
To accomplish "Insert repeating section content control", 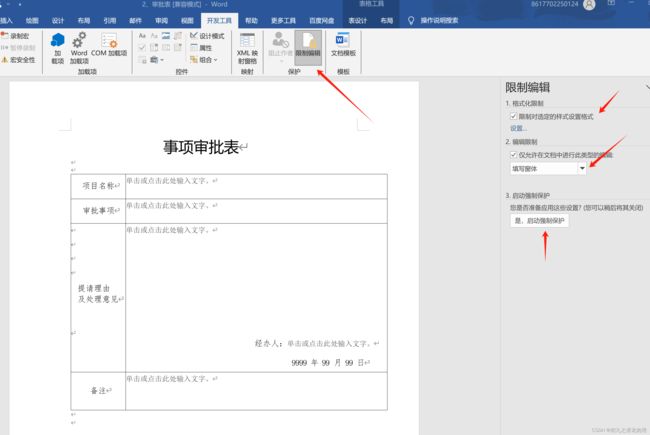I will (x=142, y=60).
